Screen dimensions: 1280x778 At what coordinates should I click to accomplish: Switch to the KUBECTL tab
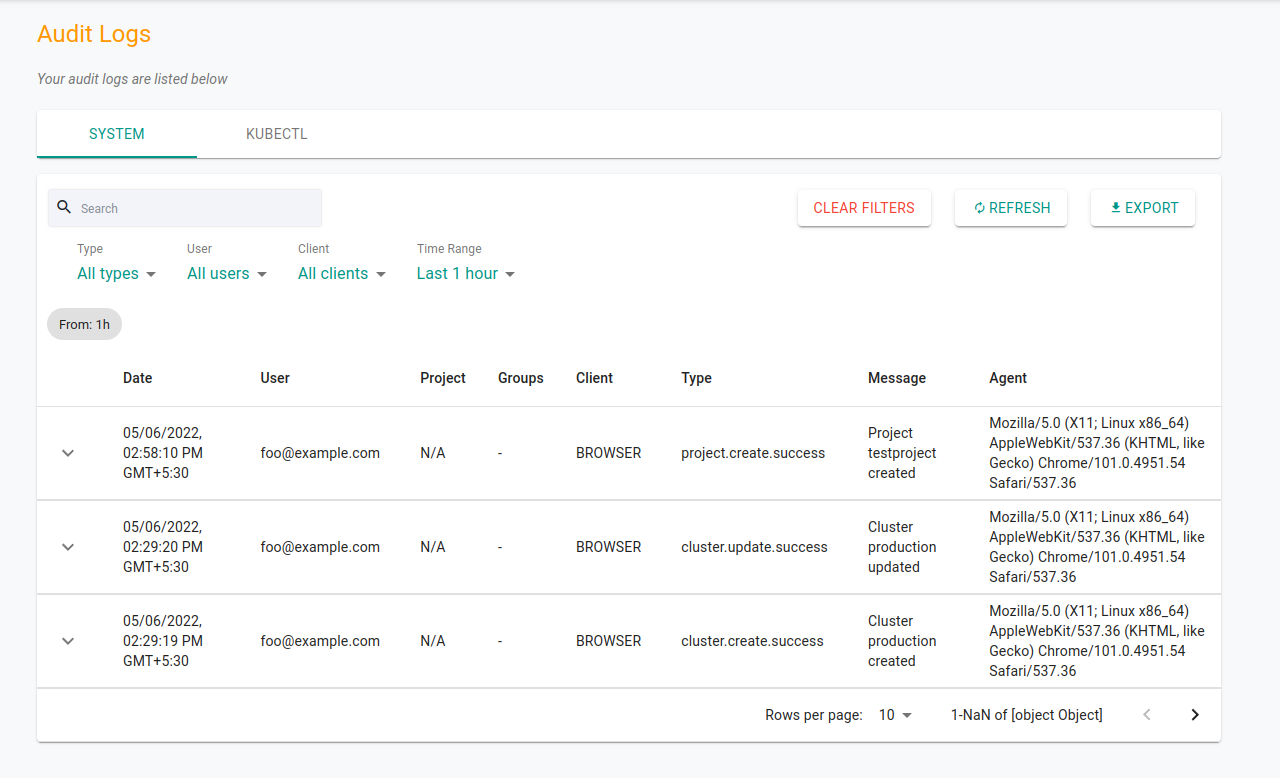coord(277,134)
